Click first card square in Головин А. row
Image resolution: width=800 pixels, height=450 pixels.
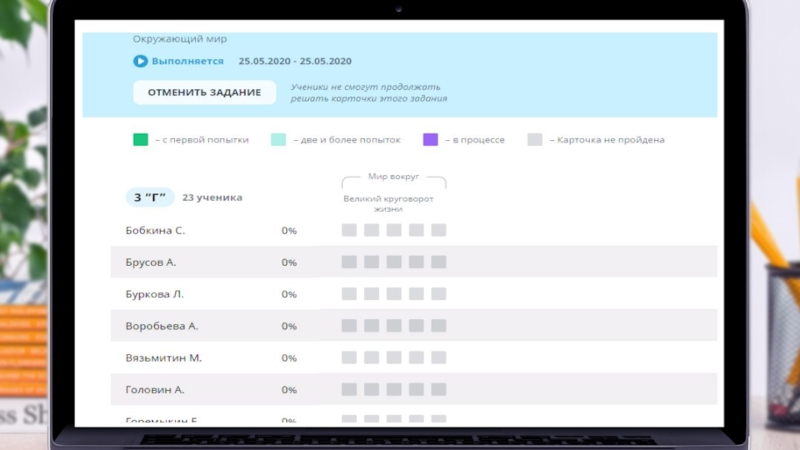[x=349, y=390]
